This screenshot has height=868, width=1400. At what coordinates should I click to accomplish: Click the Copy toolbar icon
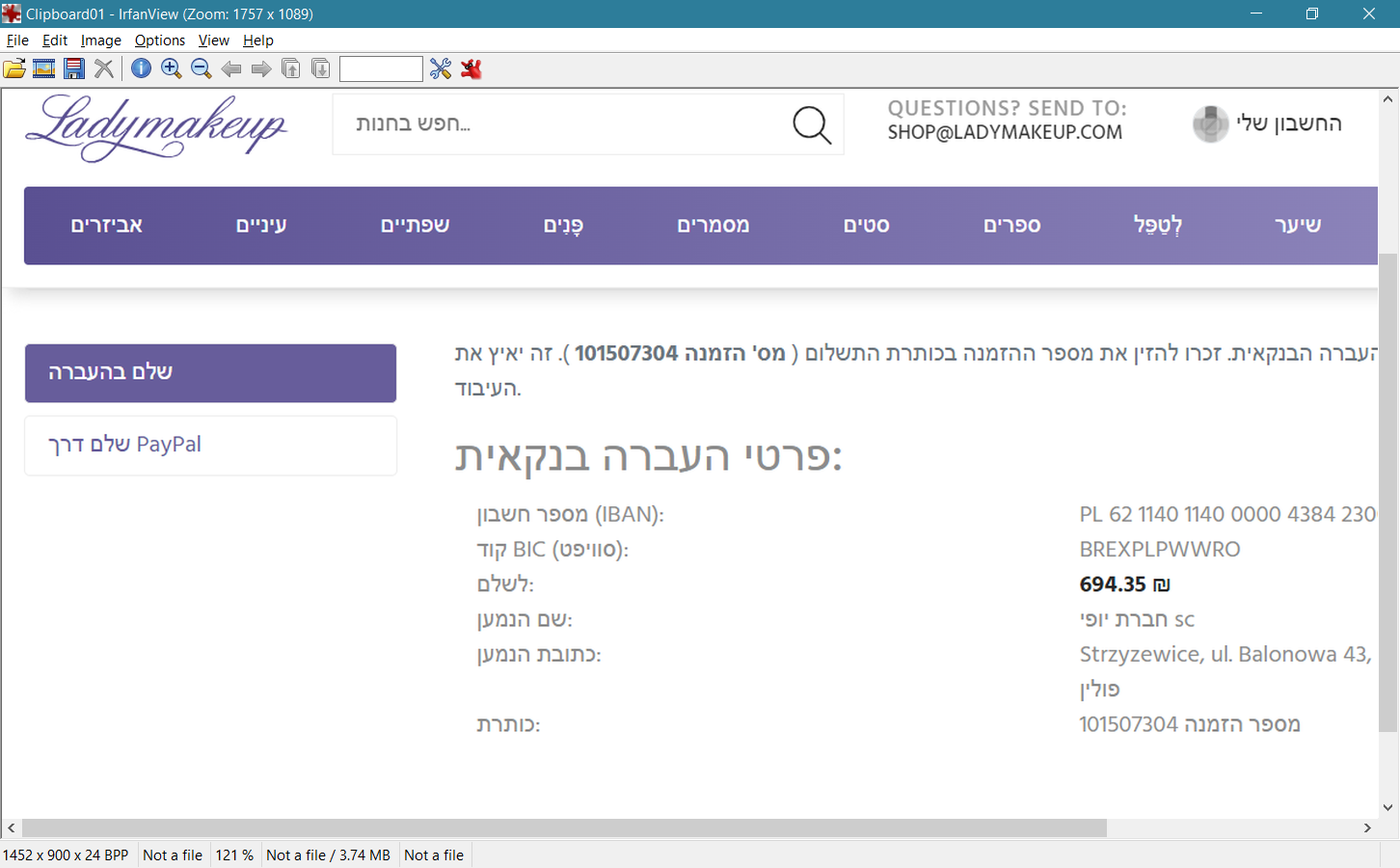(291, 68)
